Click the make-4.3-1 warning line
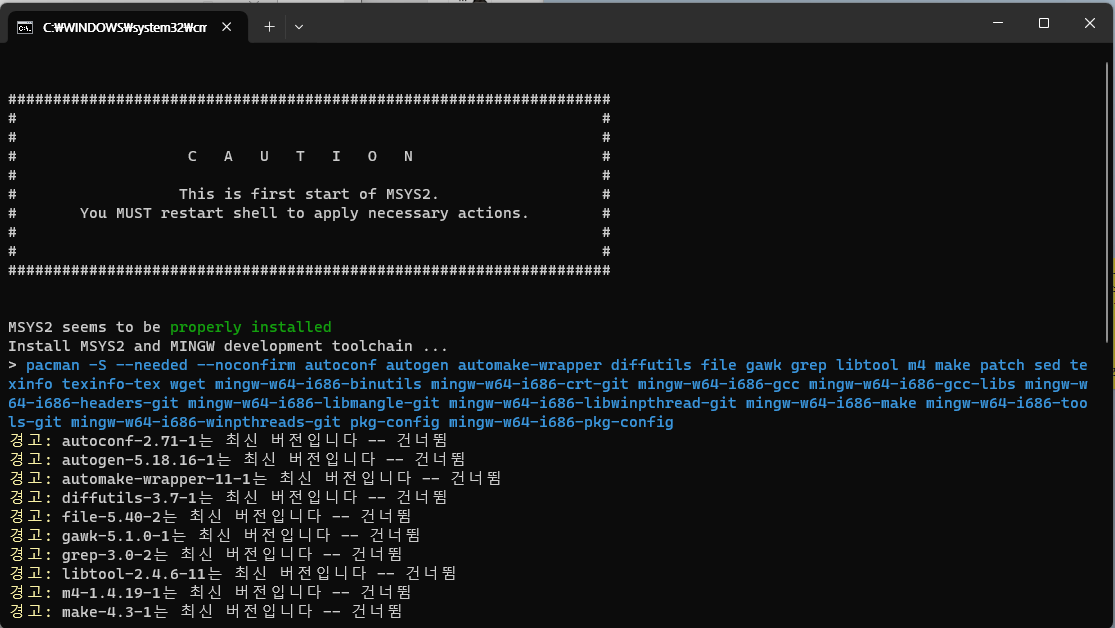 click(206, 612)
